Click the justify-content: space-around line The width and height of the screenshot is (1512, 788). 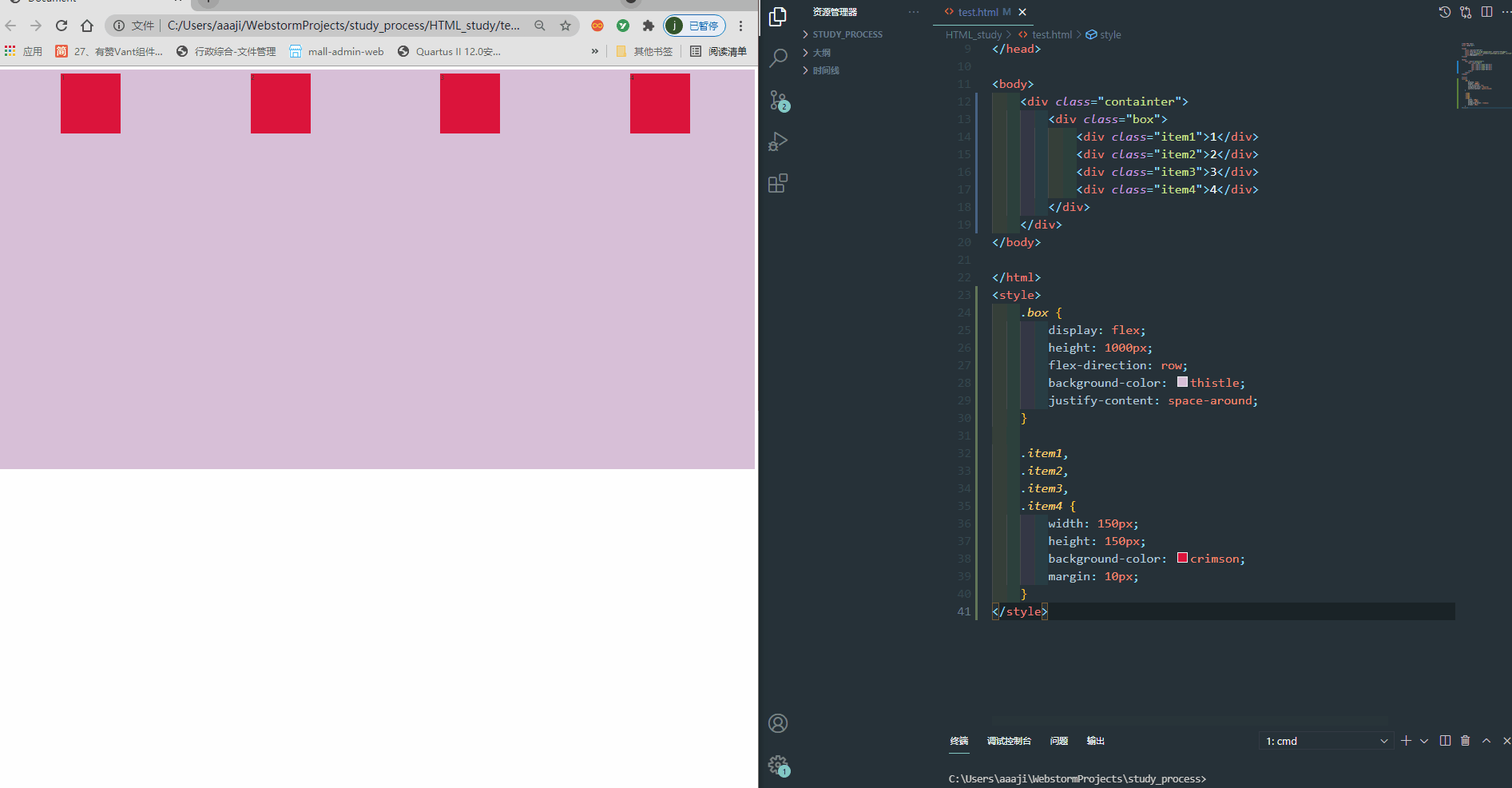pos(1153,400)
